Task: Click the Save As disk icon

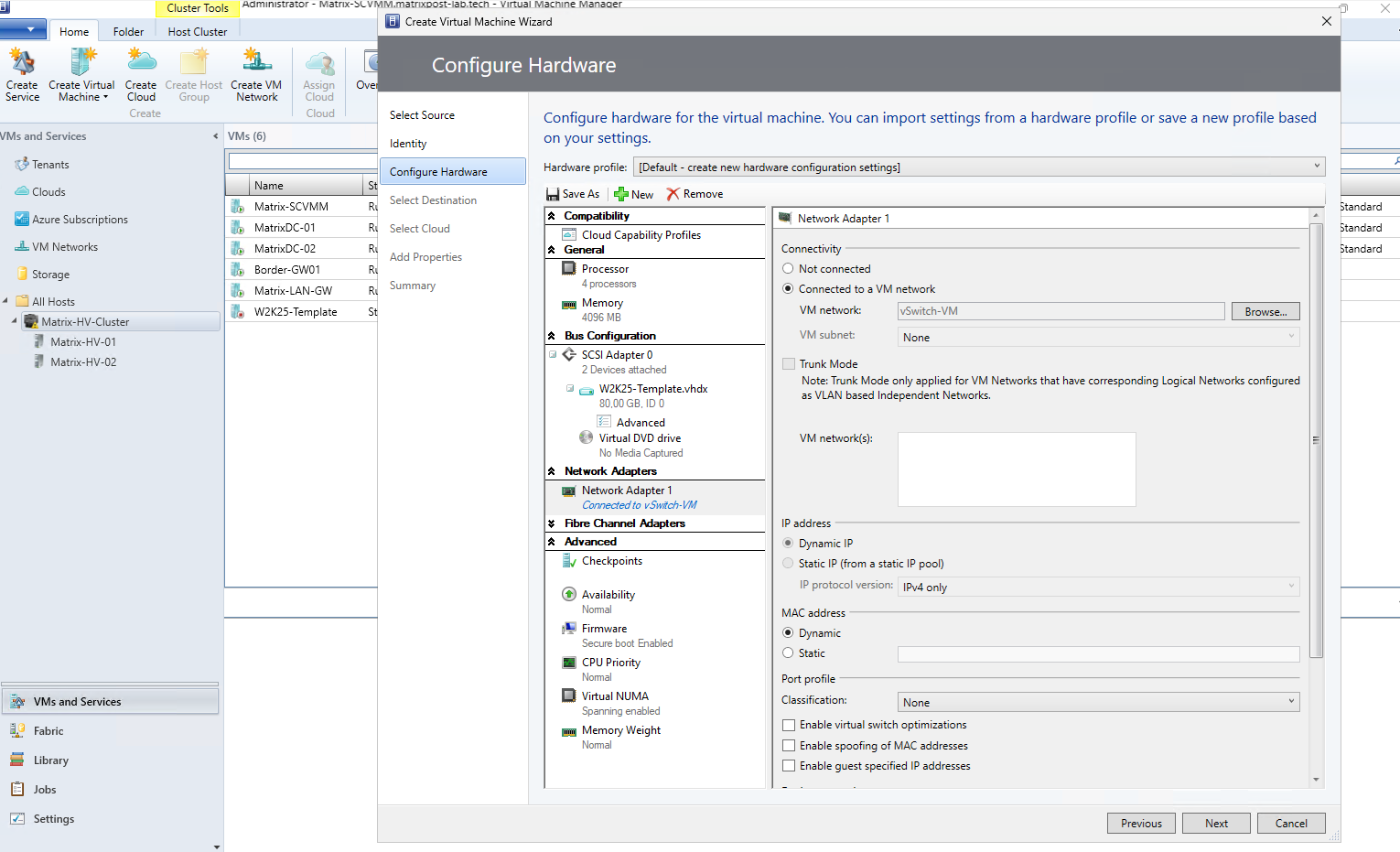Action: point(553,194)
